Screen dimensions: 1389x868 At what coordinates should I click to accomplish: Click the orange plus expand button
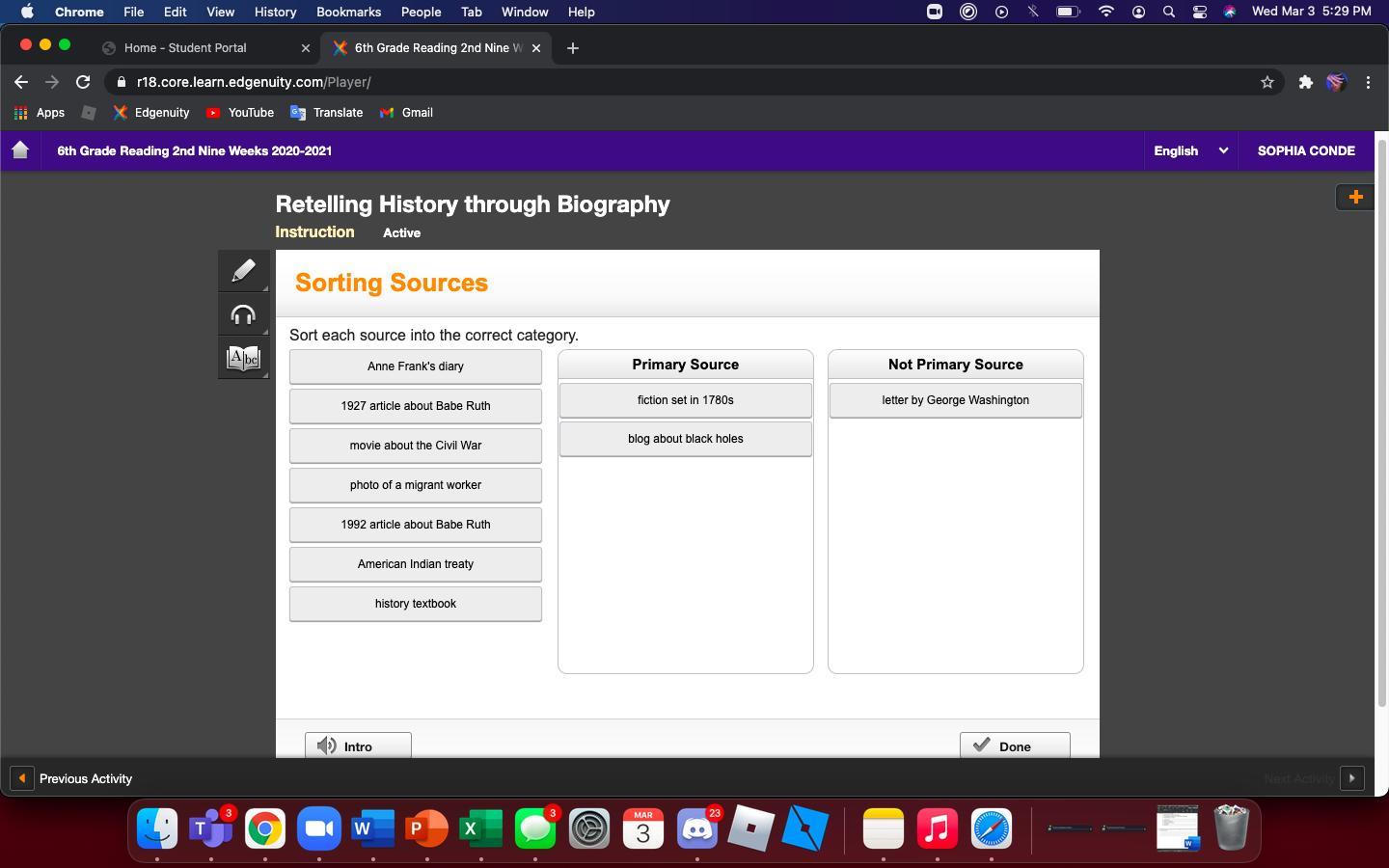[x=1355, y=197]
